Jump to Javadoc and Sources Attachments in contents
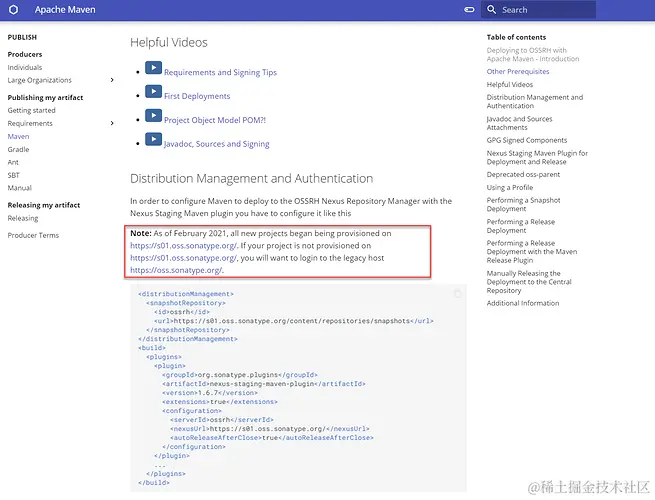655x500 pixels. point(519,123)
